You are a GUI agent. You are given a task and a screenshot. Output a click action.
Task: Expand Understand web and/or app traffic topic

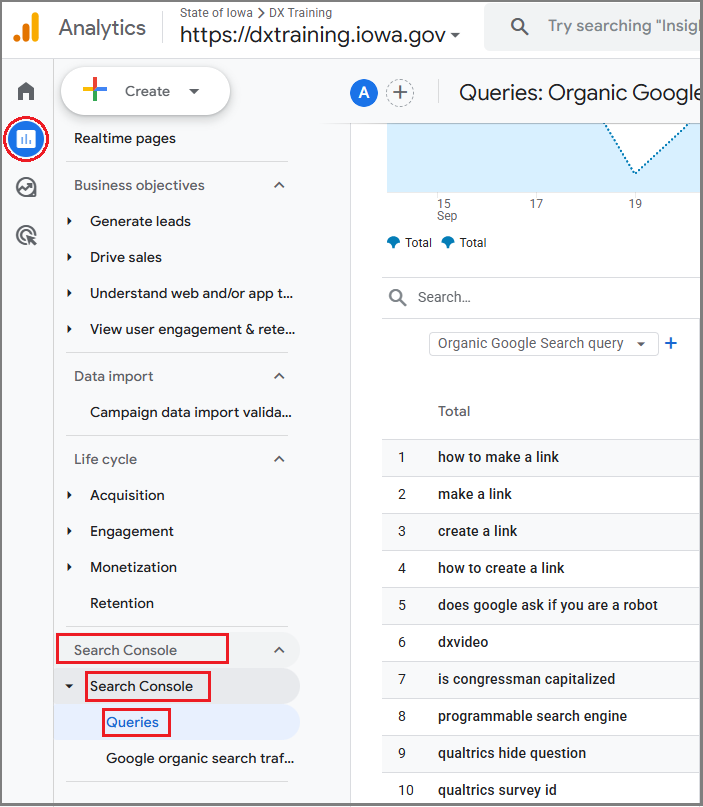tap(69, 293)
